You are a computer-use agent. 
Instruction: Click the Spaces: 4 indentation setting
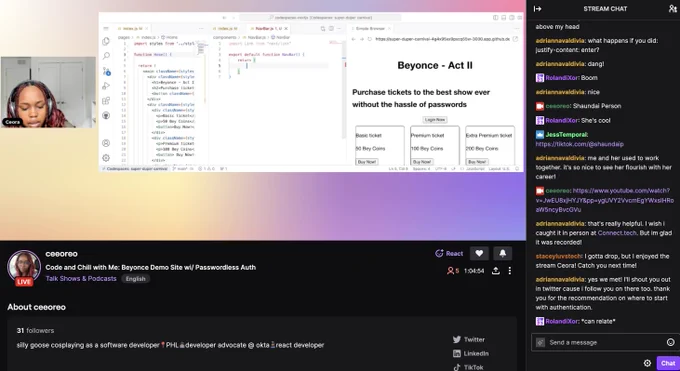(x=421, y=168)
